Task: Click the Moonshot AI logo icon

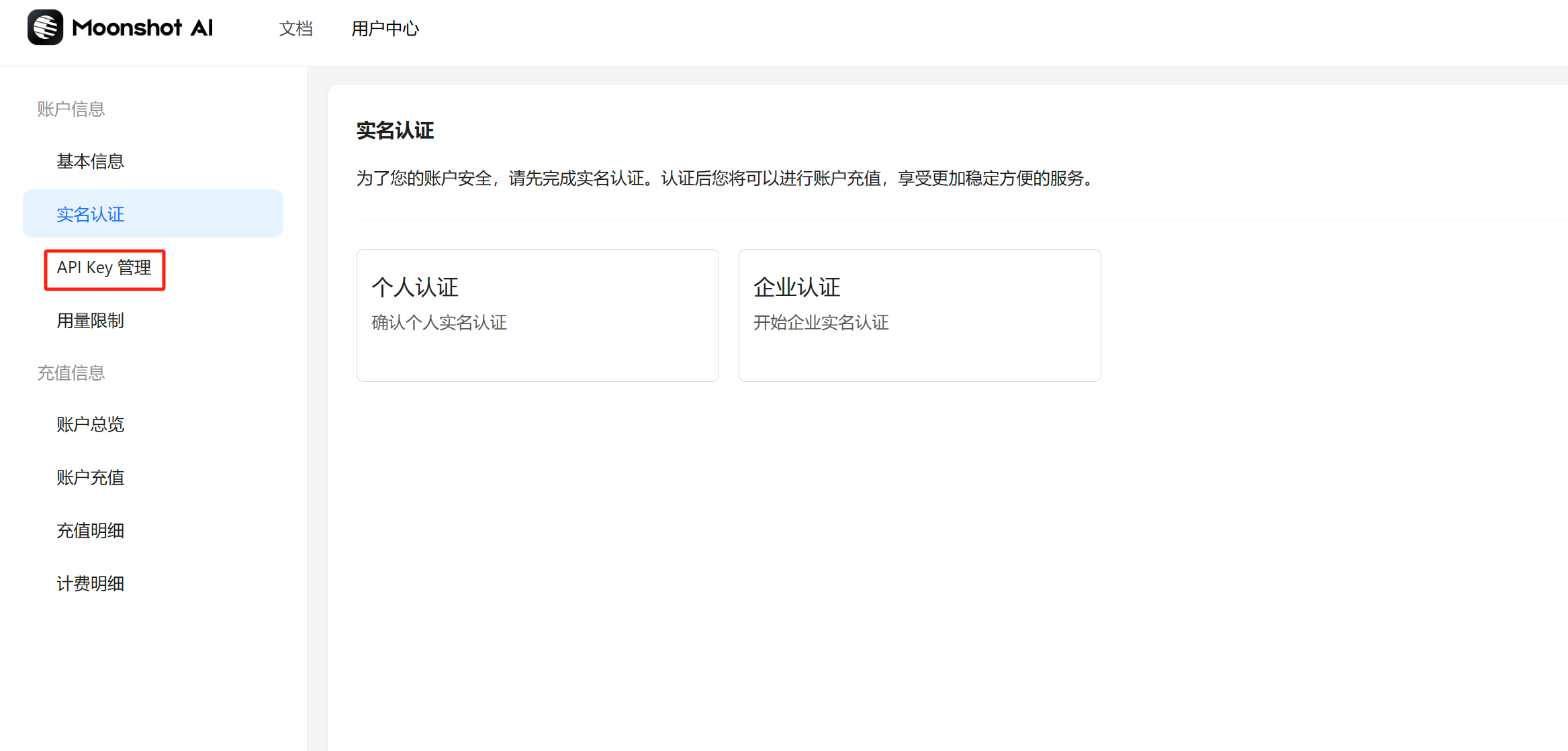Action: tap(45, 28)
